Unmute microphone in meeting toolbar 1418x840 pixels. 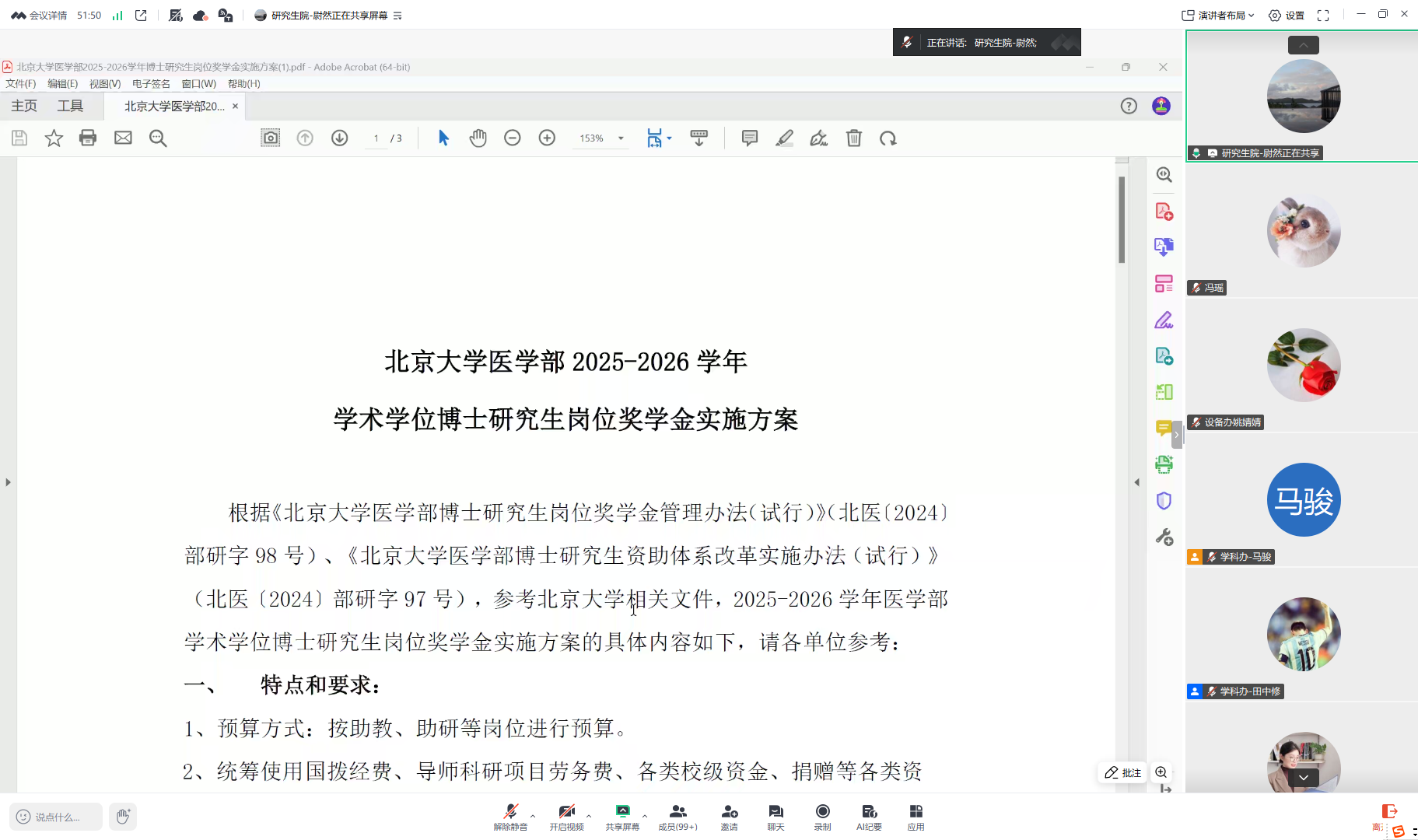pos(511,817)
